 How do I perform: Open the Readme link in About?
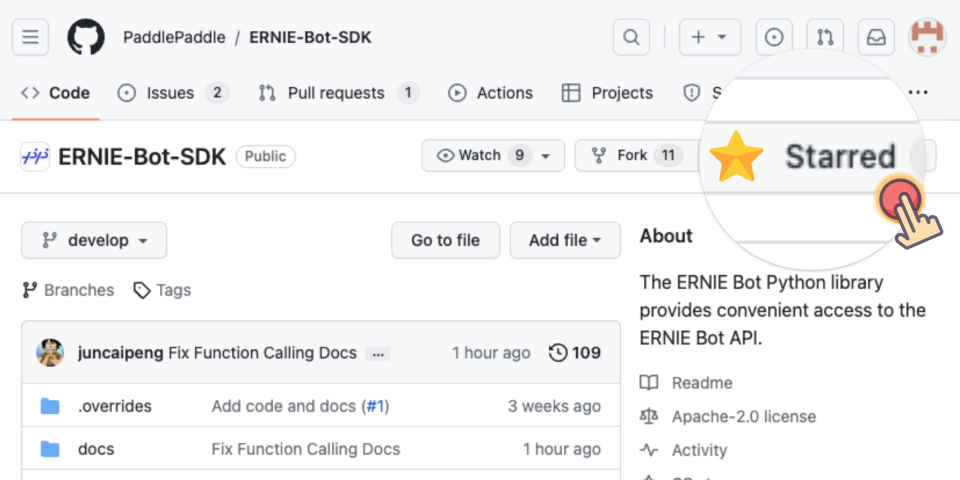pos(702,383)
